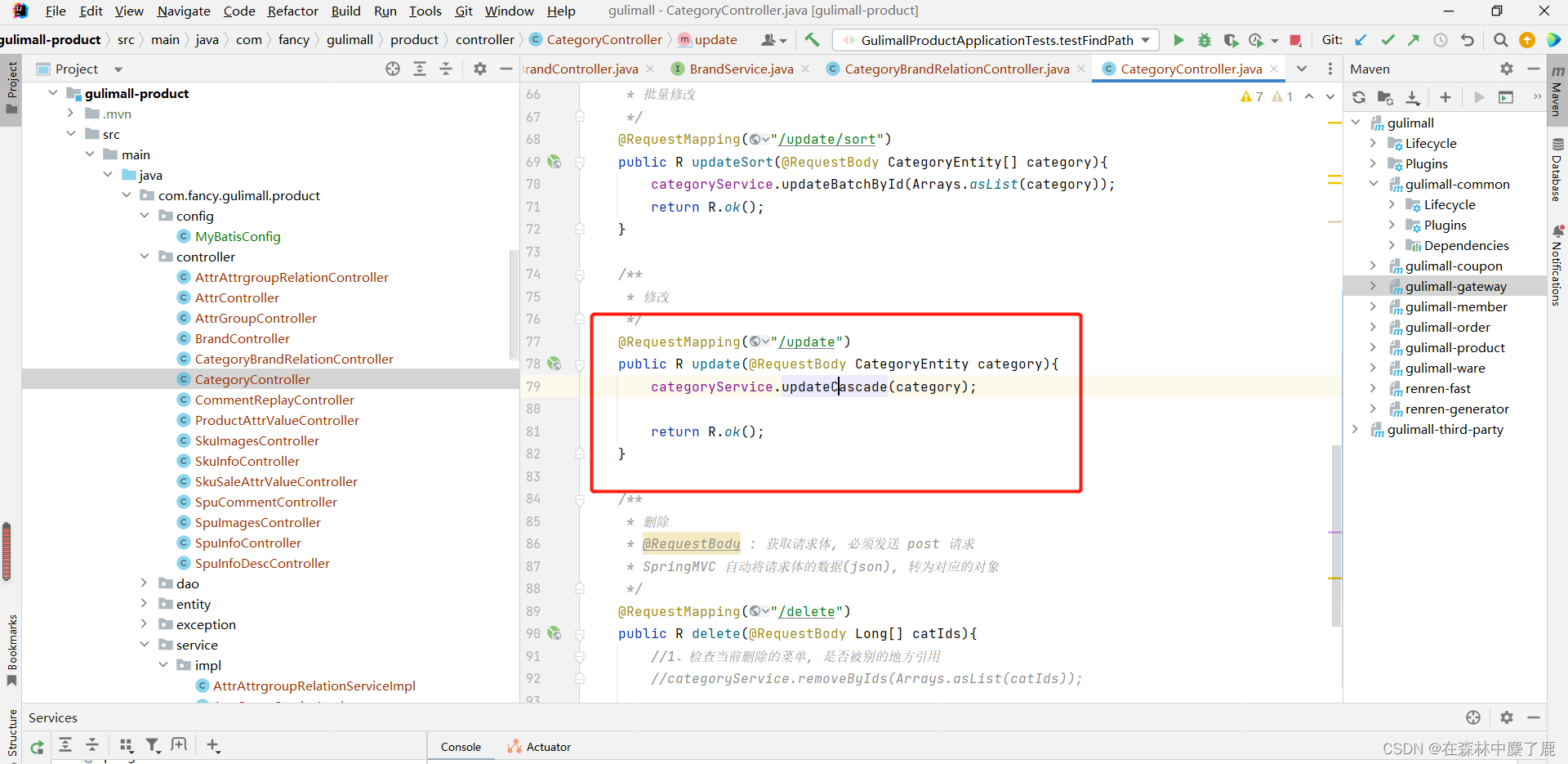Collapse the gulimall-product root node
The height and width of the screenshot is (764, 1568).
click(x=53, y=93)
